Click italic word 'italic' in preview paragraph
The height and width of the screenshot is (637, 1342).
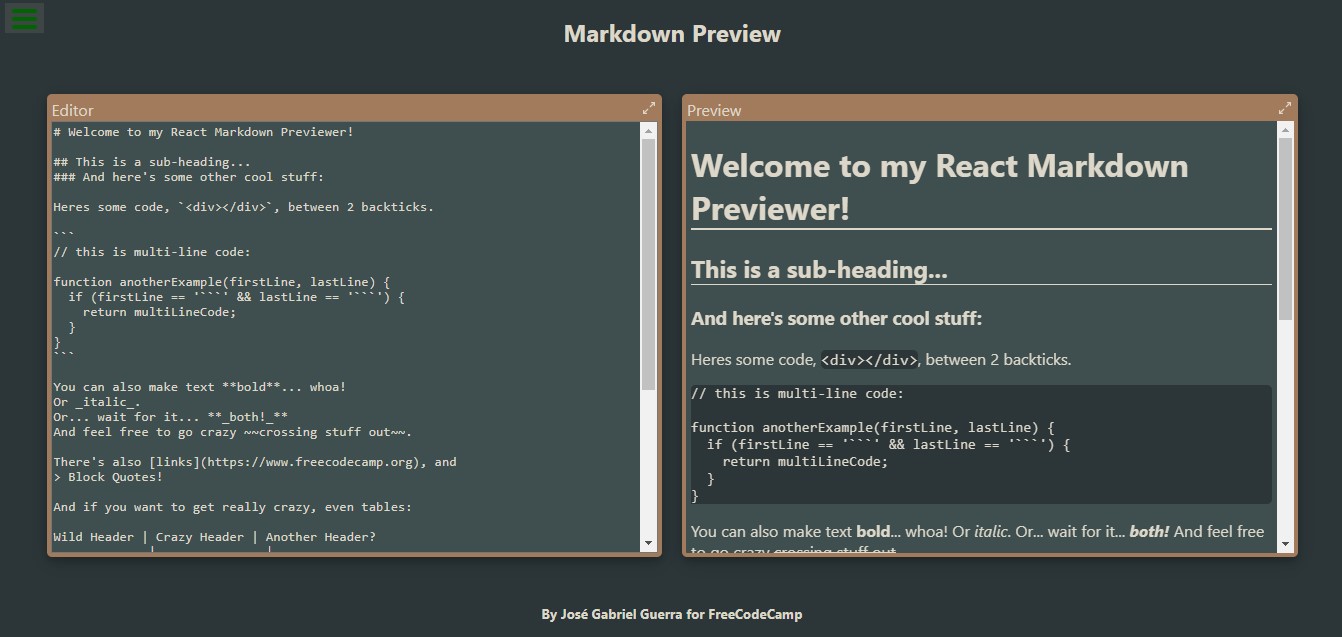point(990,532)
